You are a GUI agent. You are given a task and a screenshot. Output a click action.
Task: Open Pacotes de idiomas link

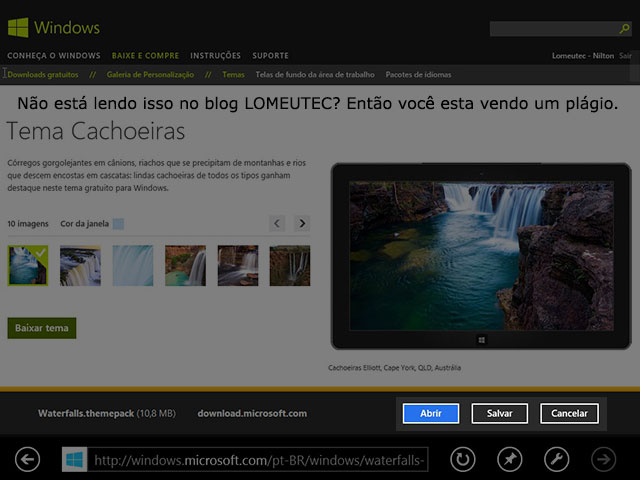pyautogui.click(x=418, y=75)
